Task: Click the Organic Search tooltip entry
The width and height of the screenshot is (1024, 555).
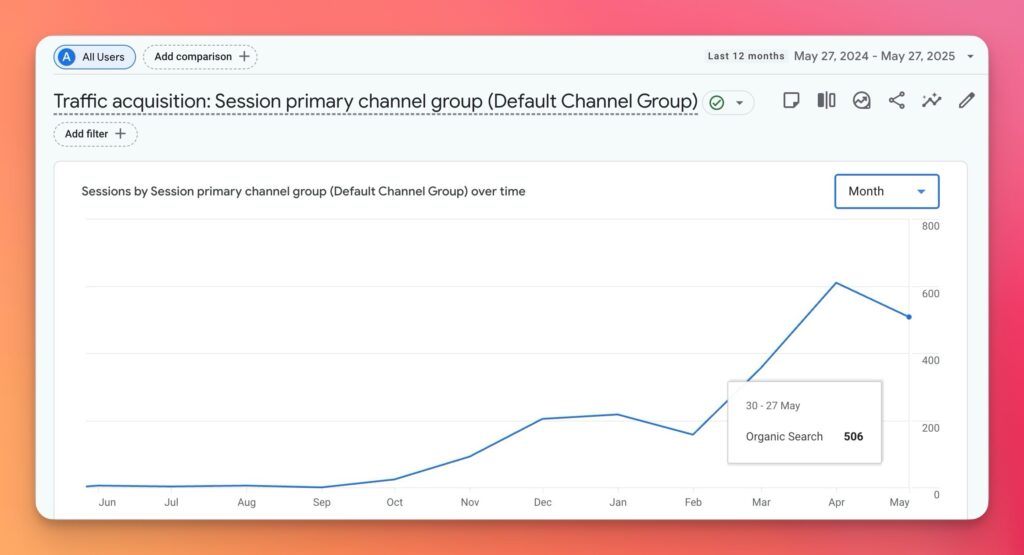Action: [785, 437]
